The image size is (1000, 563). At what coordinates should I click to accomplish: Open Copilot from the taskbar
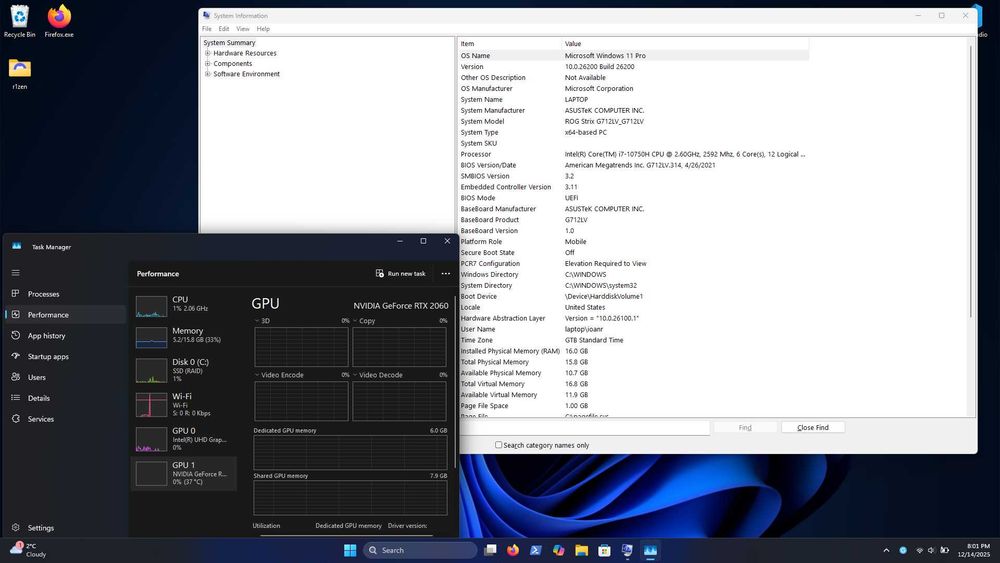coord(559,550)
